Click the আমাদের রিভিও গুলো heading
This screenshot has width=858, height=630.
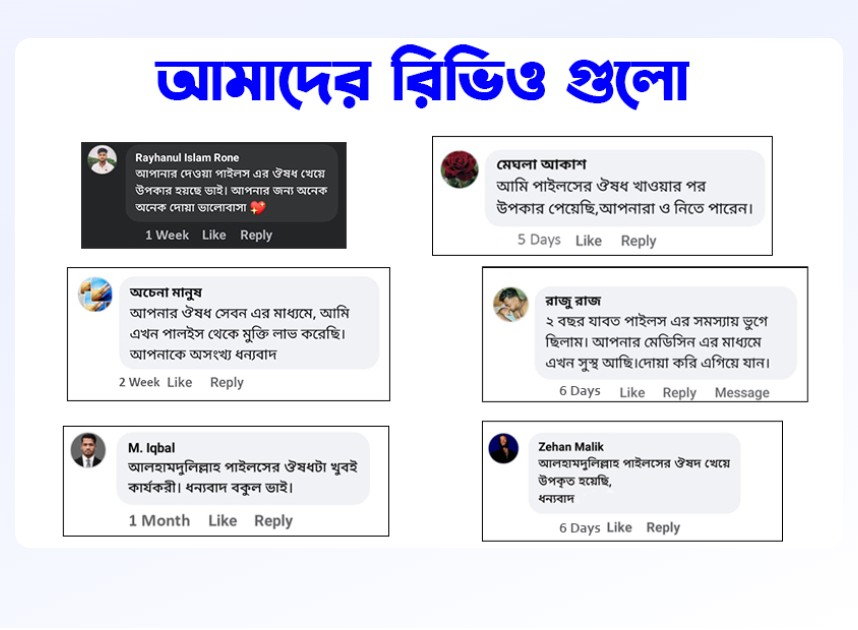point(422,78)
